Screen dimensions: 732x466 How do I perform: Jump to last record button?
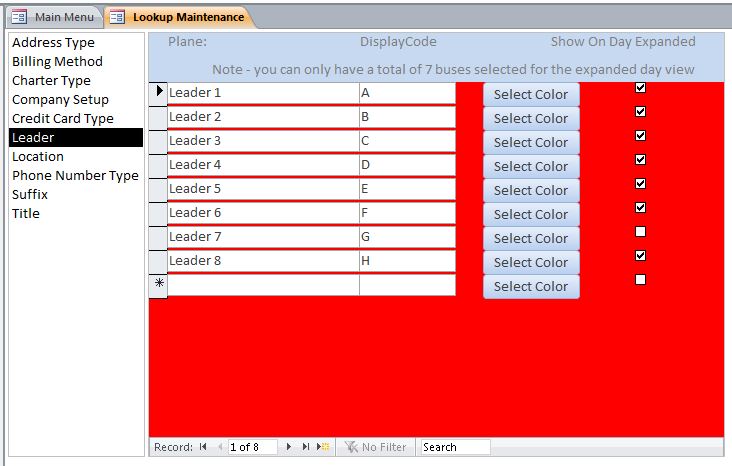306,447
